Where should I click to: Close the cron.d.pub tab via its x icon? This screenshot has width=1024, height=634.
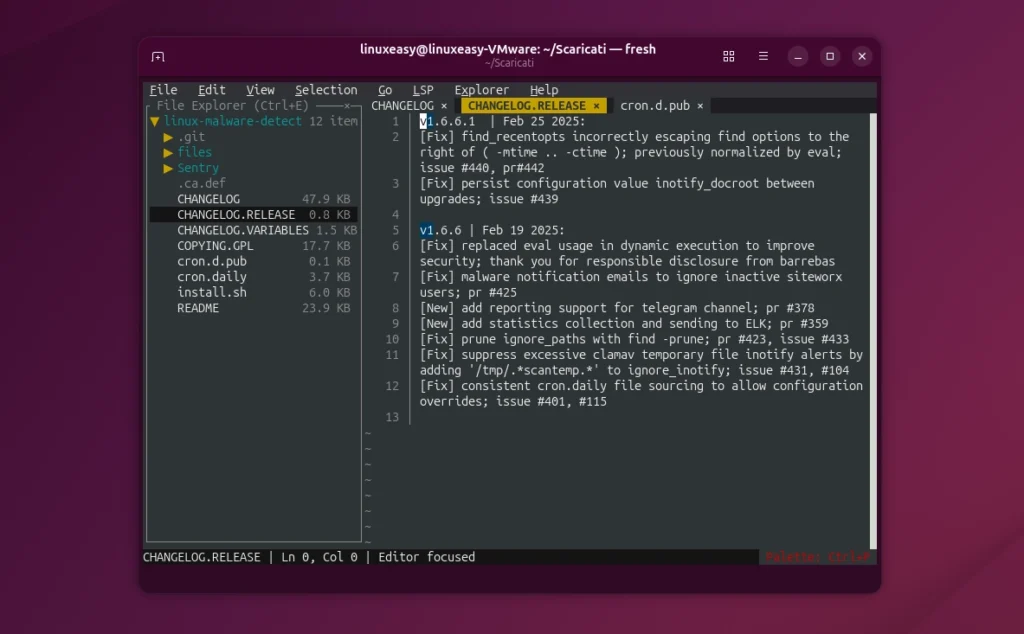(x=699, y=104)
